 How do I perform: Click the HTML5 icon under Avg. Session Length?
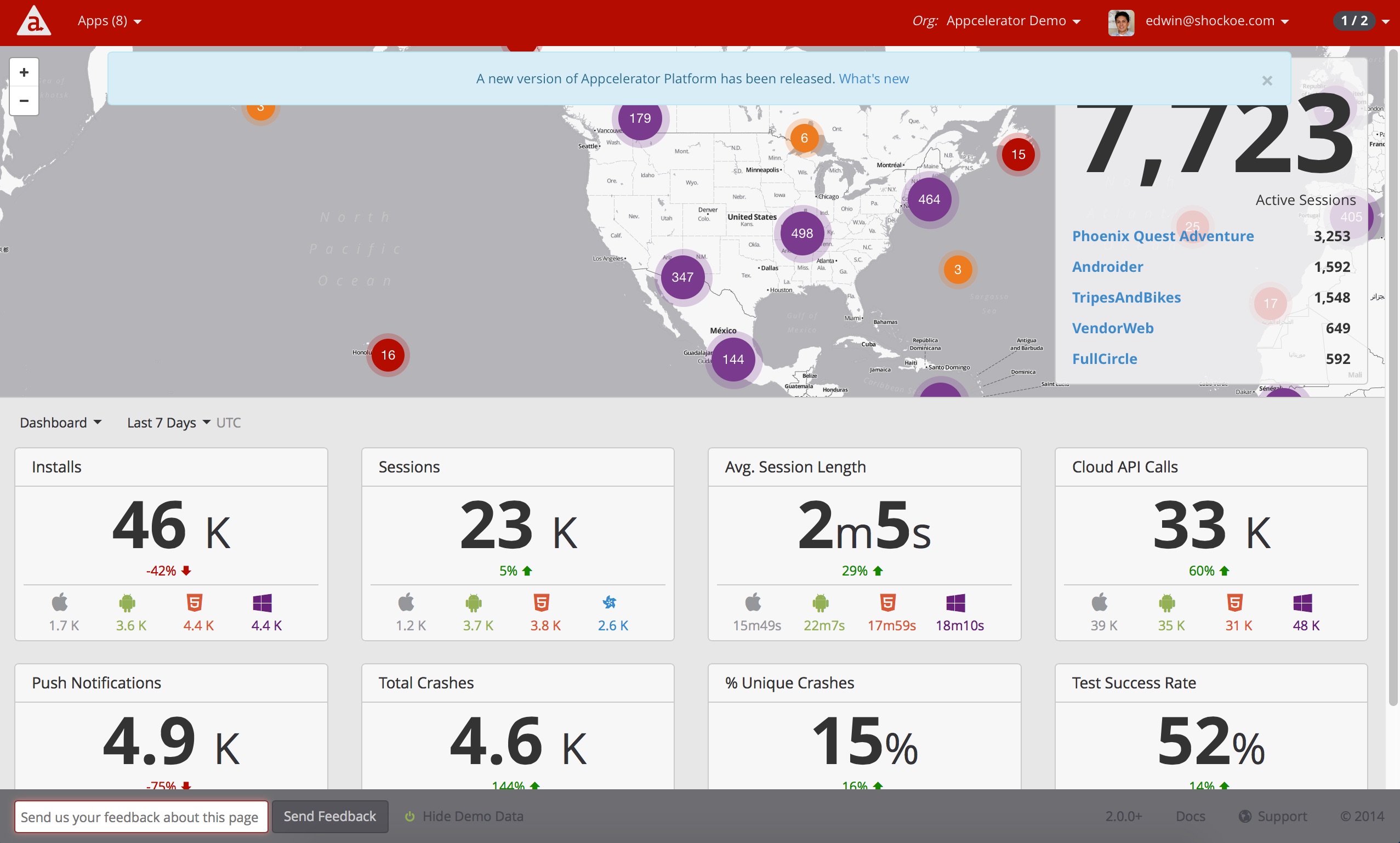(x=887, y=602)
